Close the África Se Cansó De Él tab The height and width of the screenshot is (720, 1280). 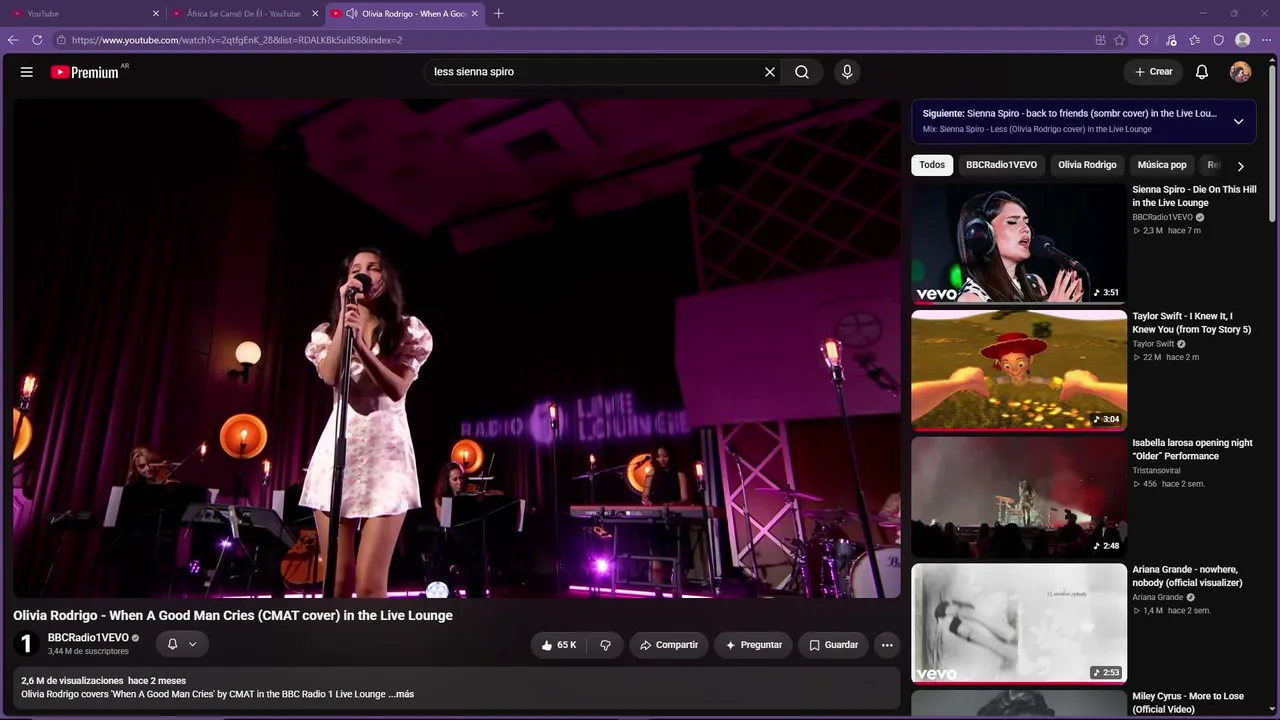coord(315,14)
